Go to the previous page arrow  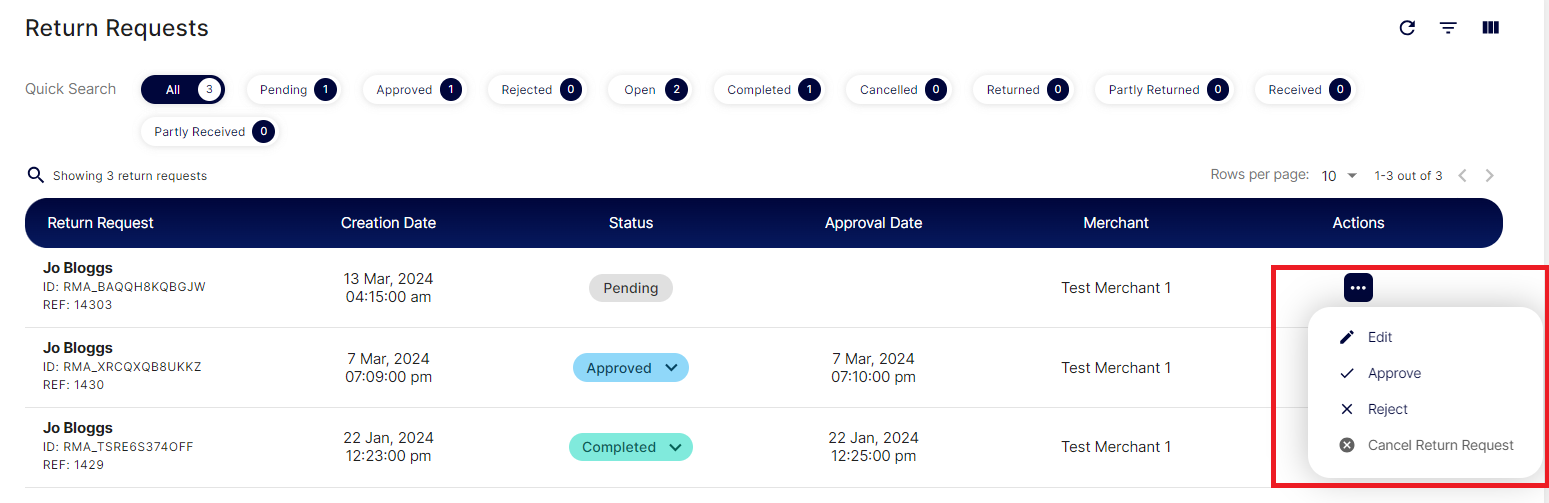1462,176
